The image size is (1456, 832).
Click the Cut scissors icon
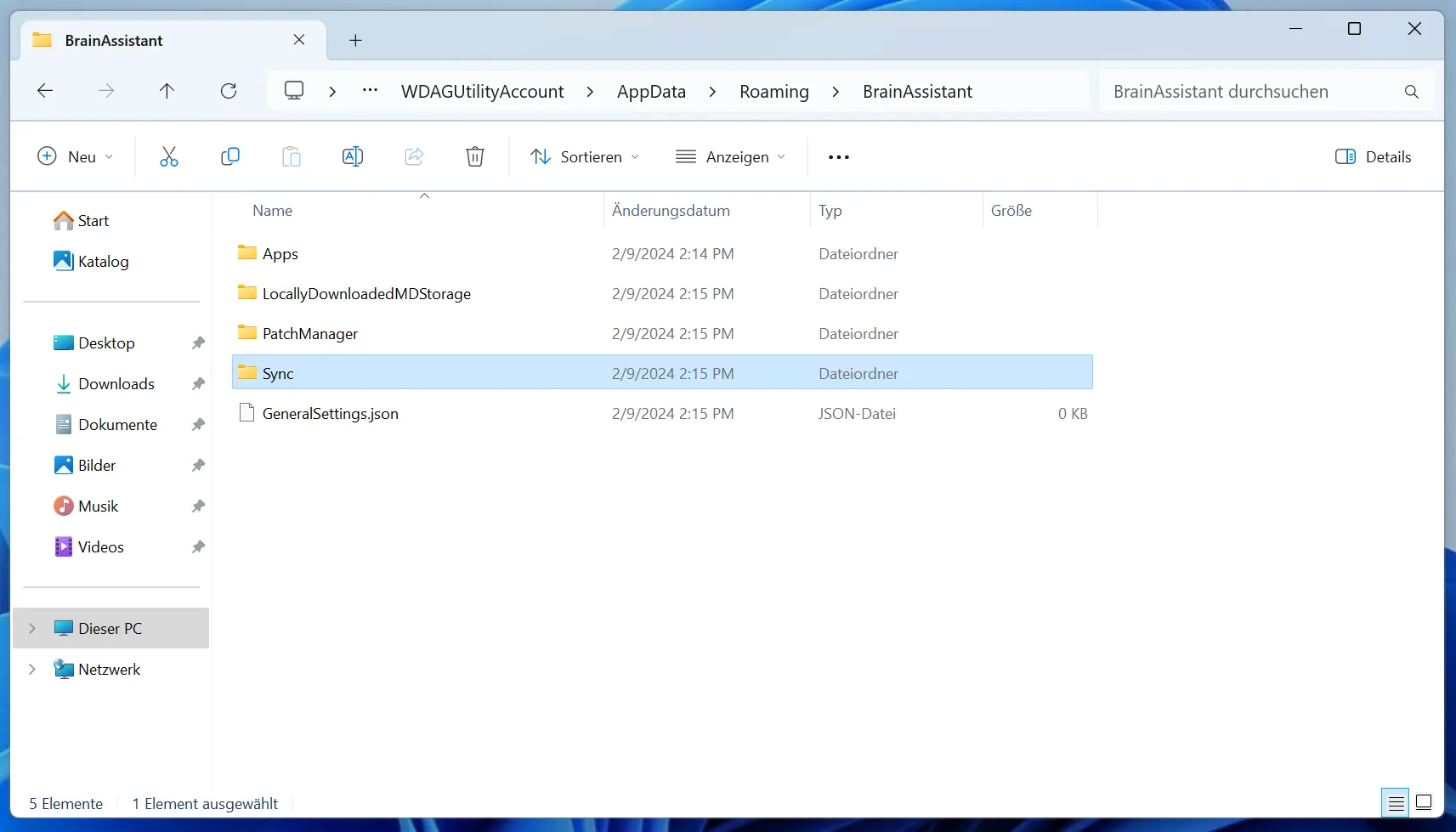(169, 156)
